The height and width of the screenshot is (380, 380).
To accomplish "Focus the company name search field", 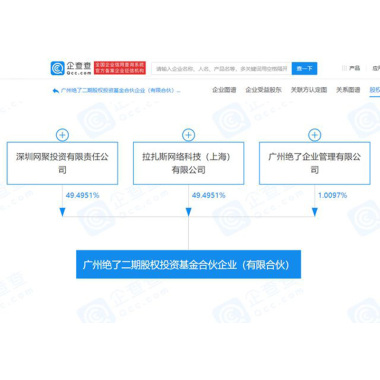I will pos(222,69).
